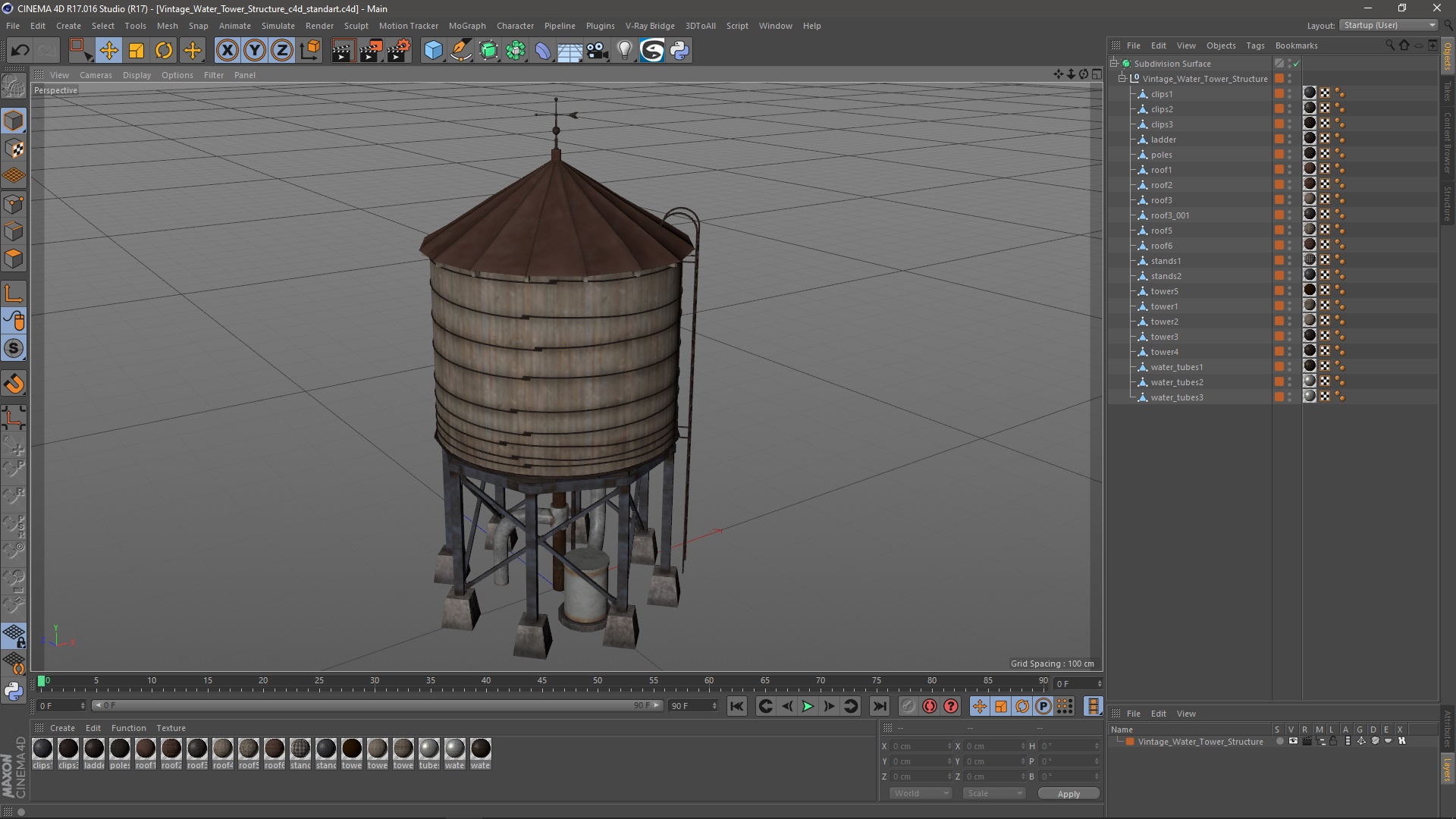The height and width of the screenshot is (819, 1456).
Task: Open Simulate menu
Action: click(x=278, y=26)
